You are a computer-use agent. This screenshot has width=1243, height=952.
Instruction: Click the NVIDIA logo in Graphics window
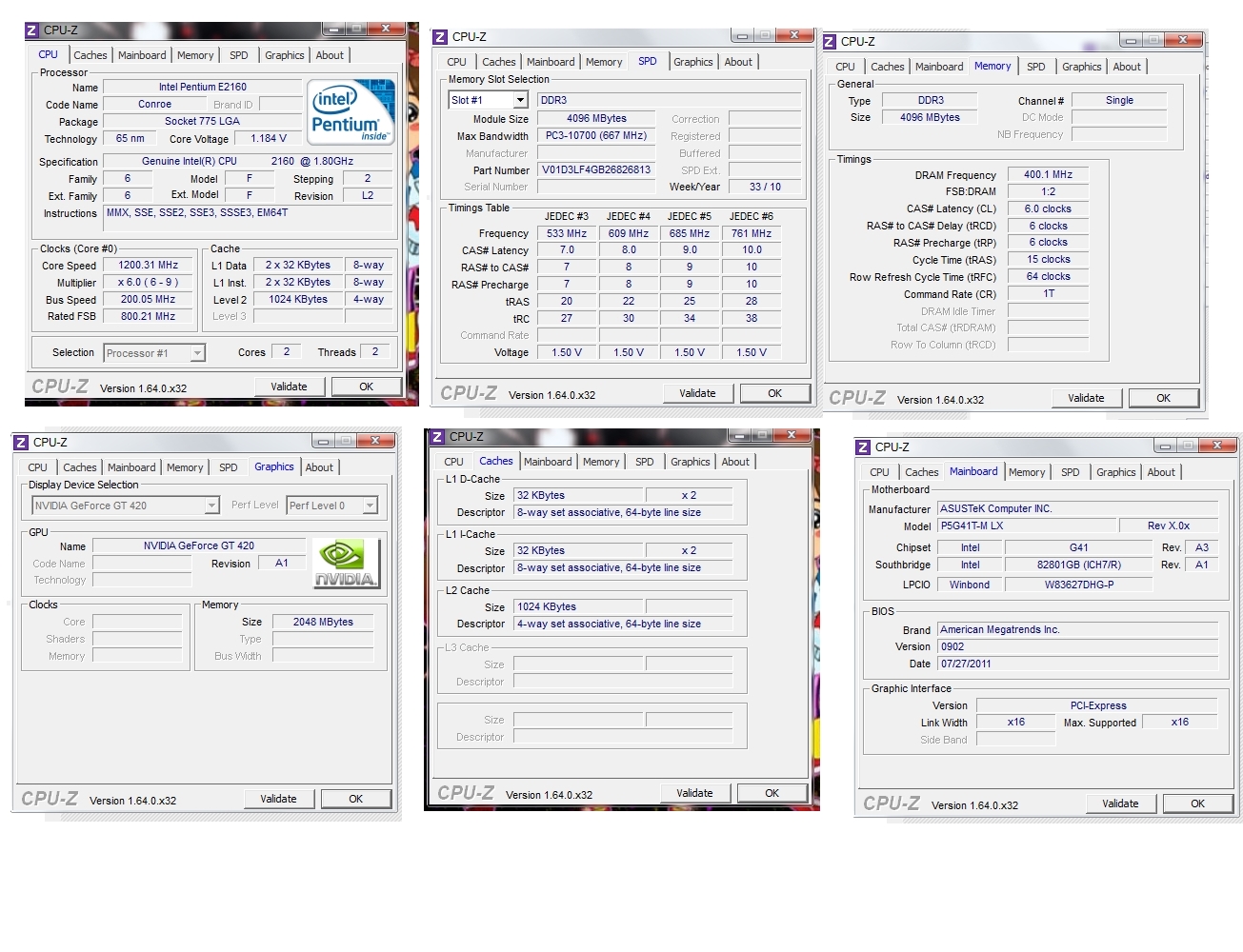coord(345,564)
